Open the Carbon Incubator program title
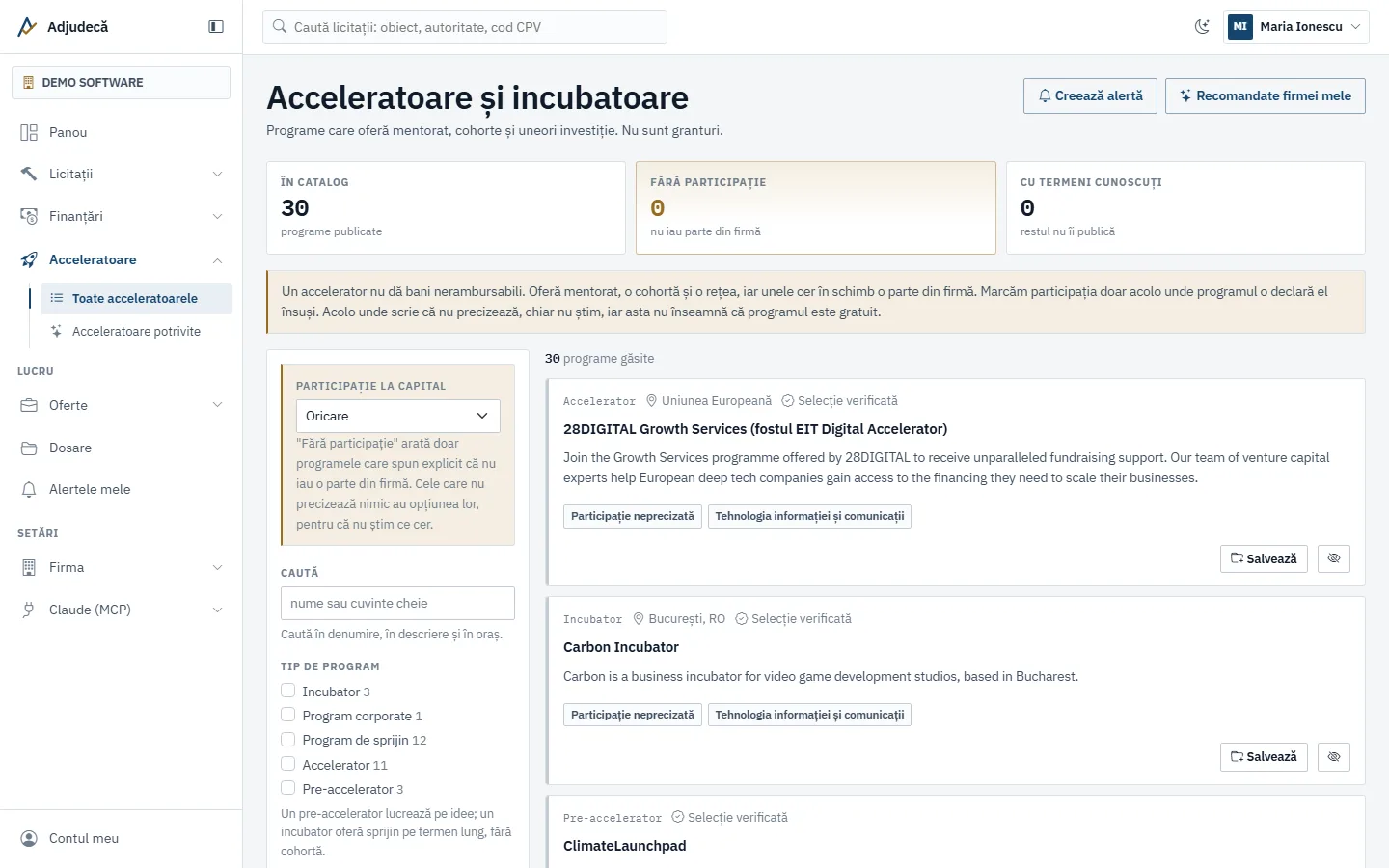This screenshot has width=1389, height=868. [621, 647]
